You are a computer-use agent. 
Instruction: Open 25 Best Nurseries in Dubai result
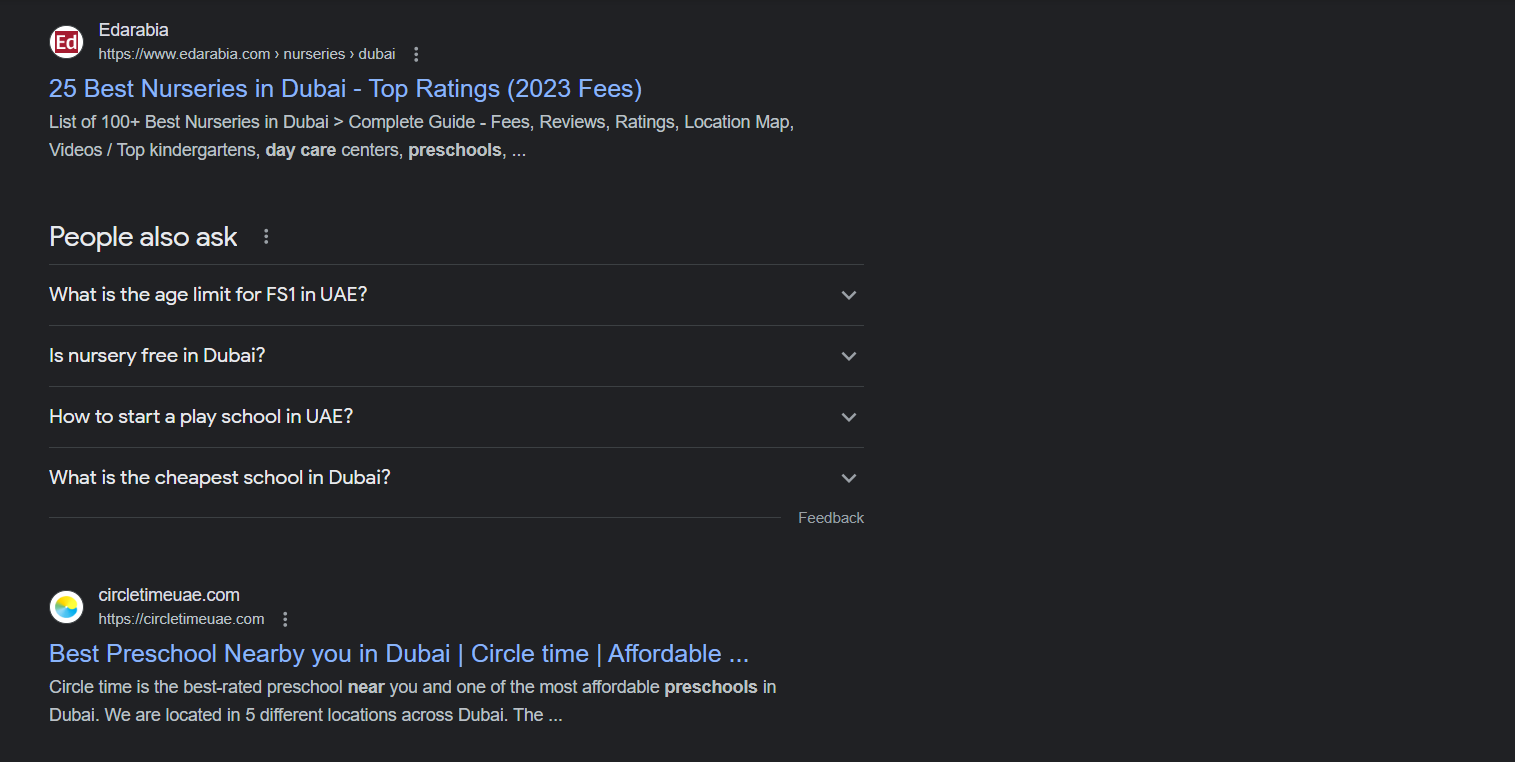345,88
